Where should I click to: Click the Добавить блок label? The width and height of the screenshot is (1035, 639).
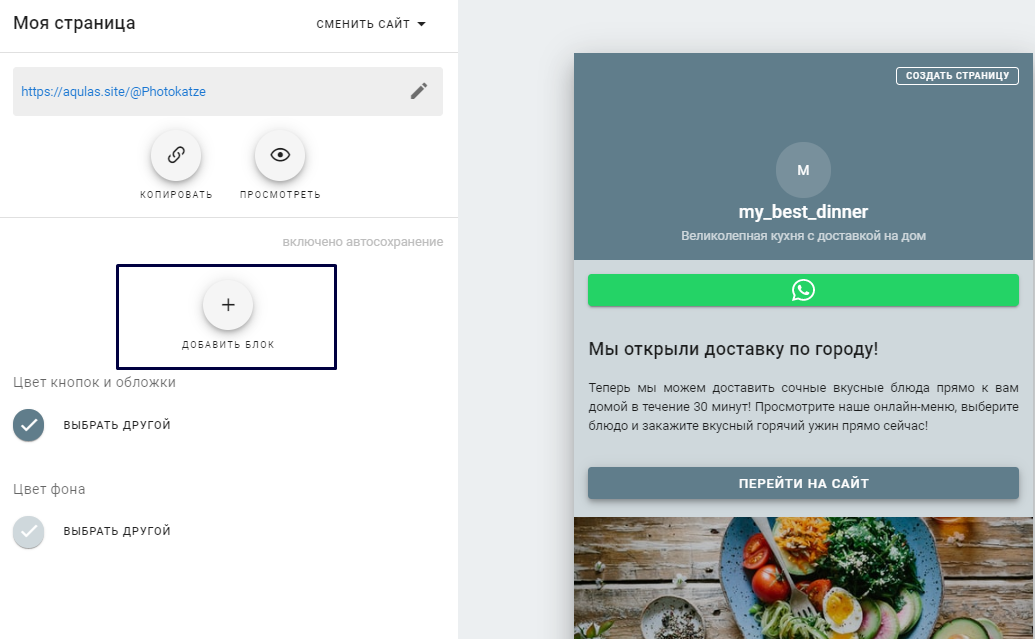pos(228,345)
